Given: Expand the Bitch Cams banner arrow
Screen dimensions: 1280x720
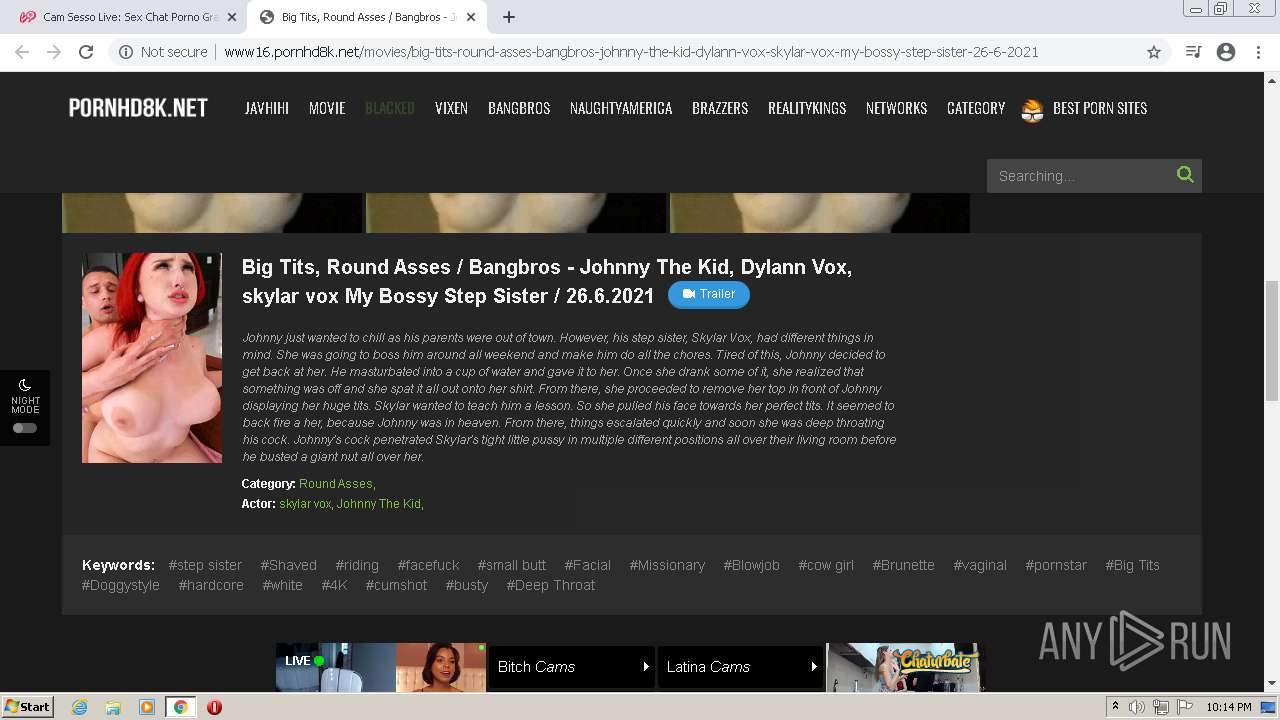Looking at the screenshot, I should coord(646,666).
